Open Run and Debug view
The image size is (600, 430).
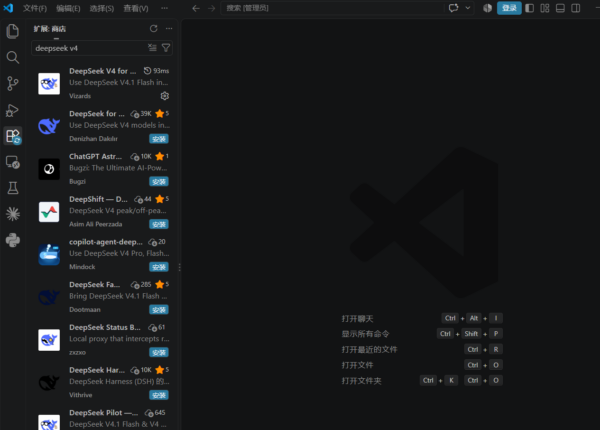[x=13, y=110]
